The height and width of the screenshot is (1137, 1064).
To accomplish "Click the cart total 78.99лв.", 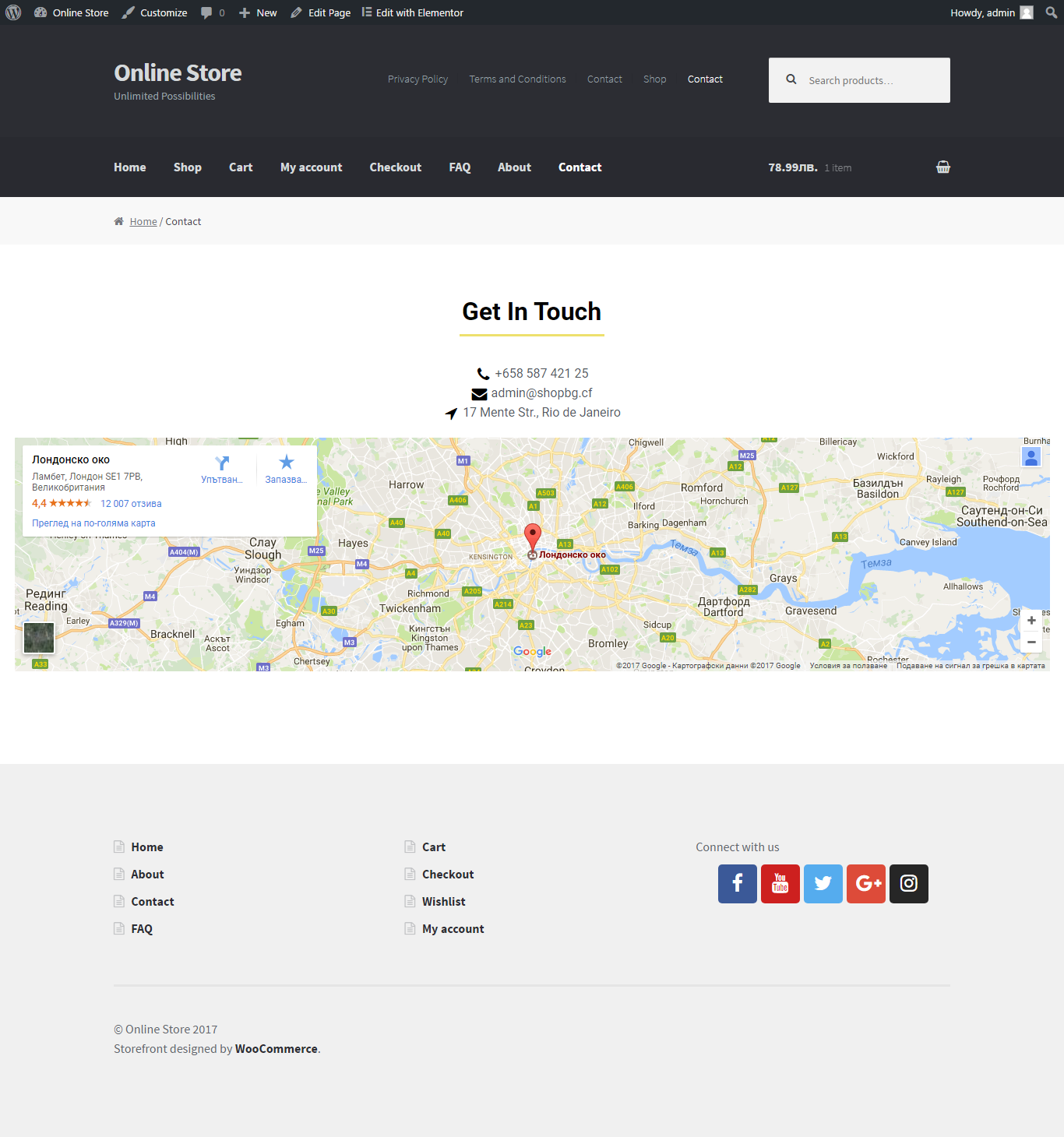I will click(x=793, y=167).
